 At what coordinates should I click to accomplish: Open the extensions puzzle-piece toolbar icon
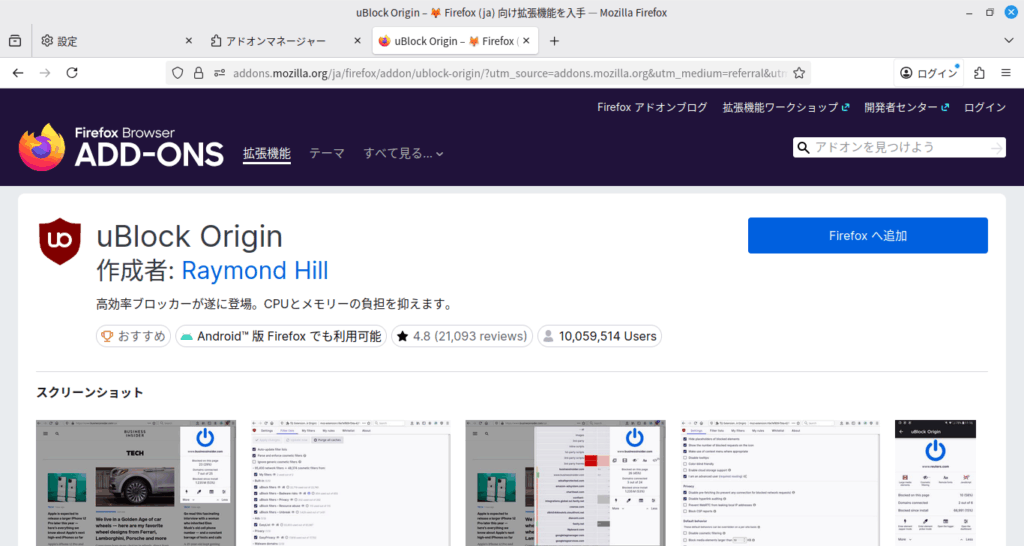[979, 73]
